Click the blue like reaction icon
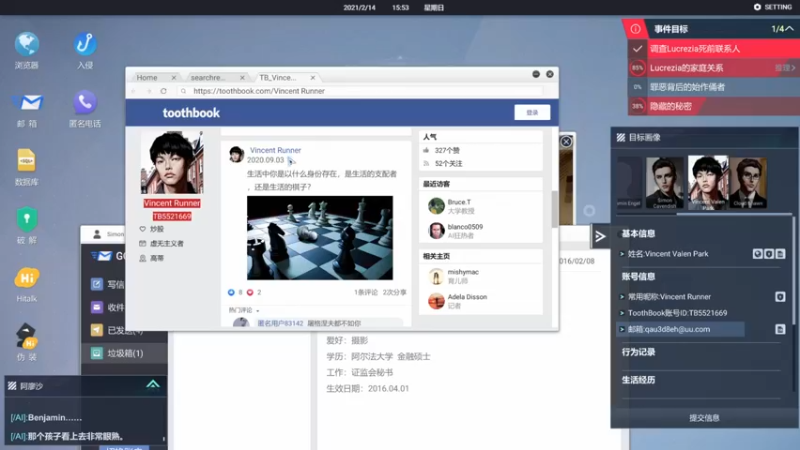800x450 pixels. 231,292
